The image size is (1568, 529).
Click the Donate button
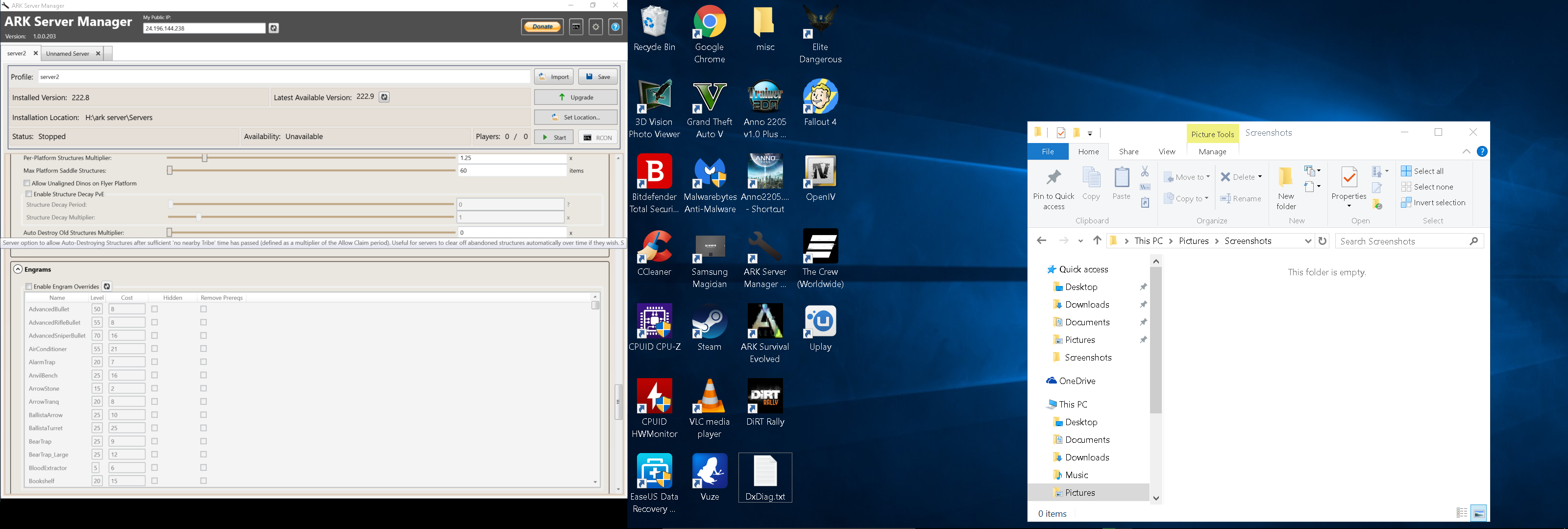[542, 27]
